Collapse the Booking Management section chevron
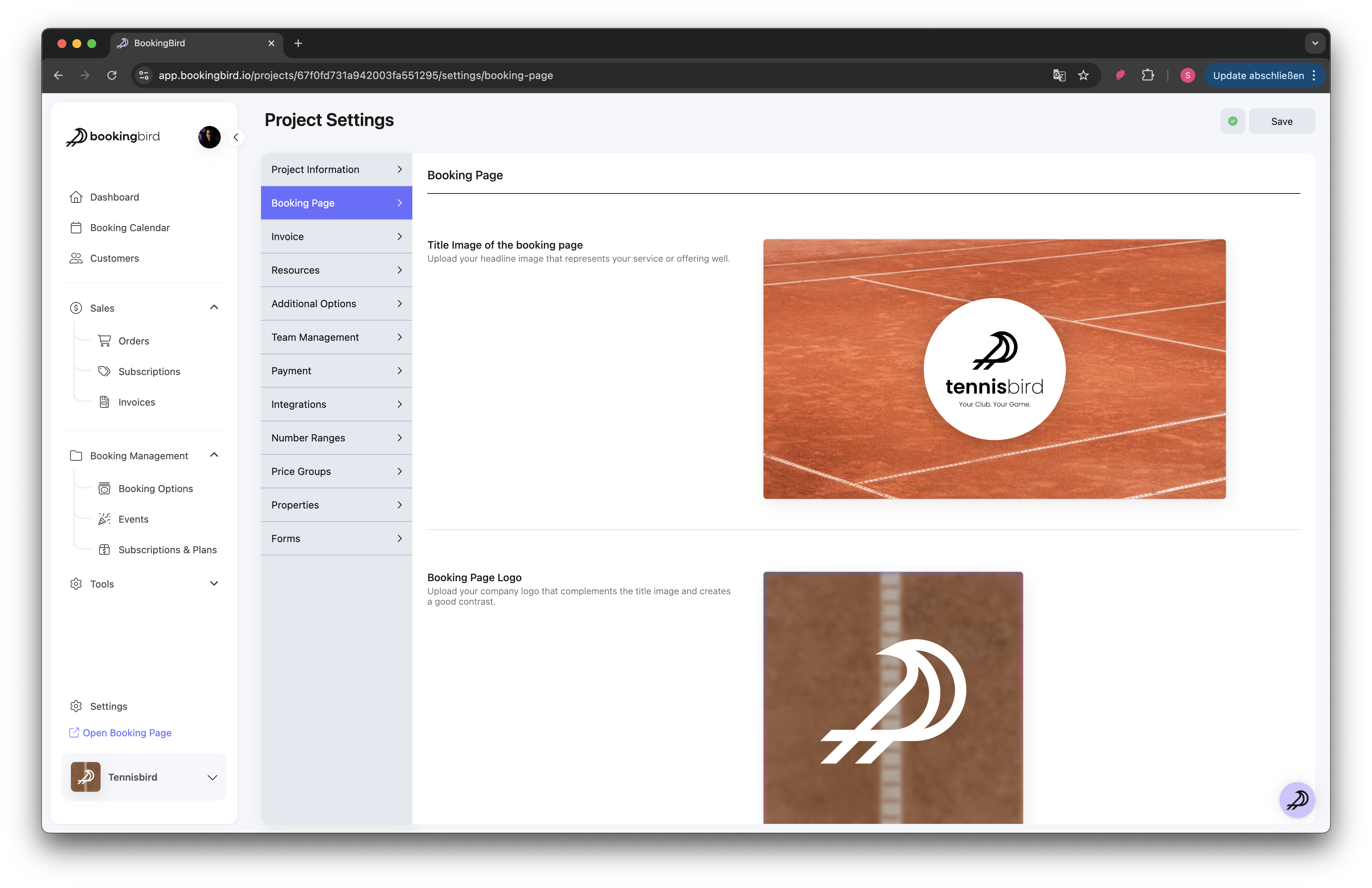Image resolution: width=1372 pixels, height=888 pixels. point(214,455)
